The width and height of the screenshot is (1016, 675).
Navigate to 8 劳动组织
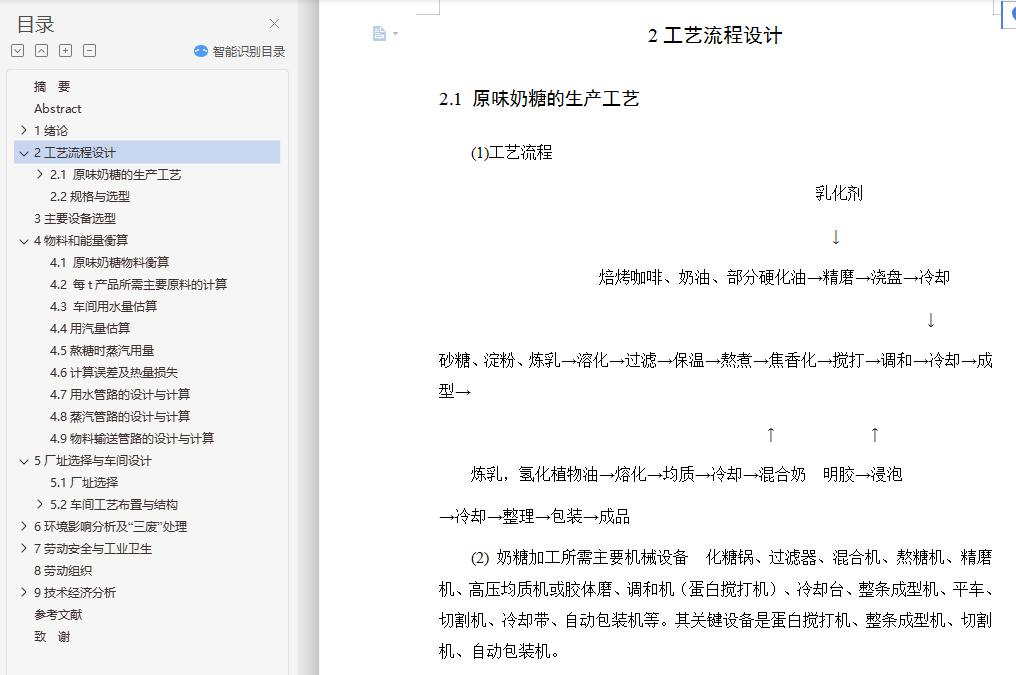pyautogui.click(x=63, y=571)
